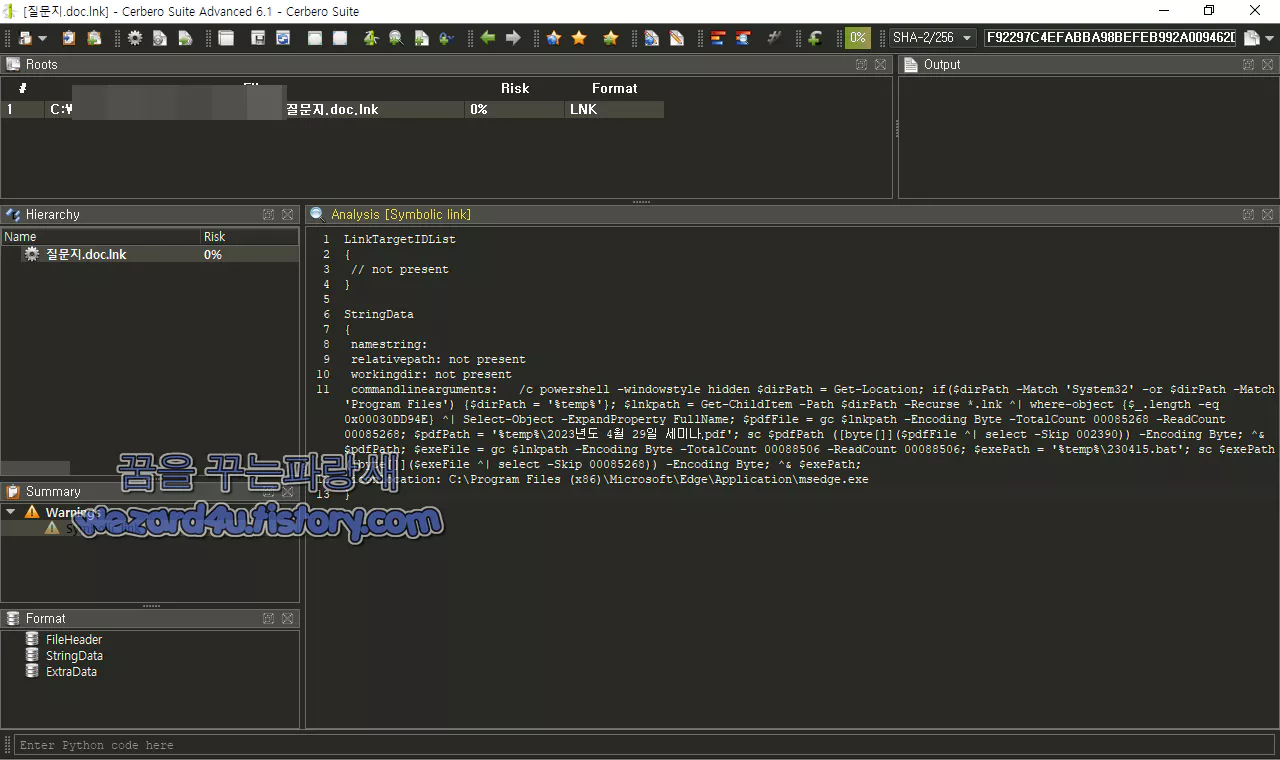Click the Name column header in Hierarchy

100,237
